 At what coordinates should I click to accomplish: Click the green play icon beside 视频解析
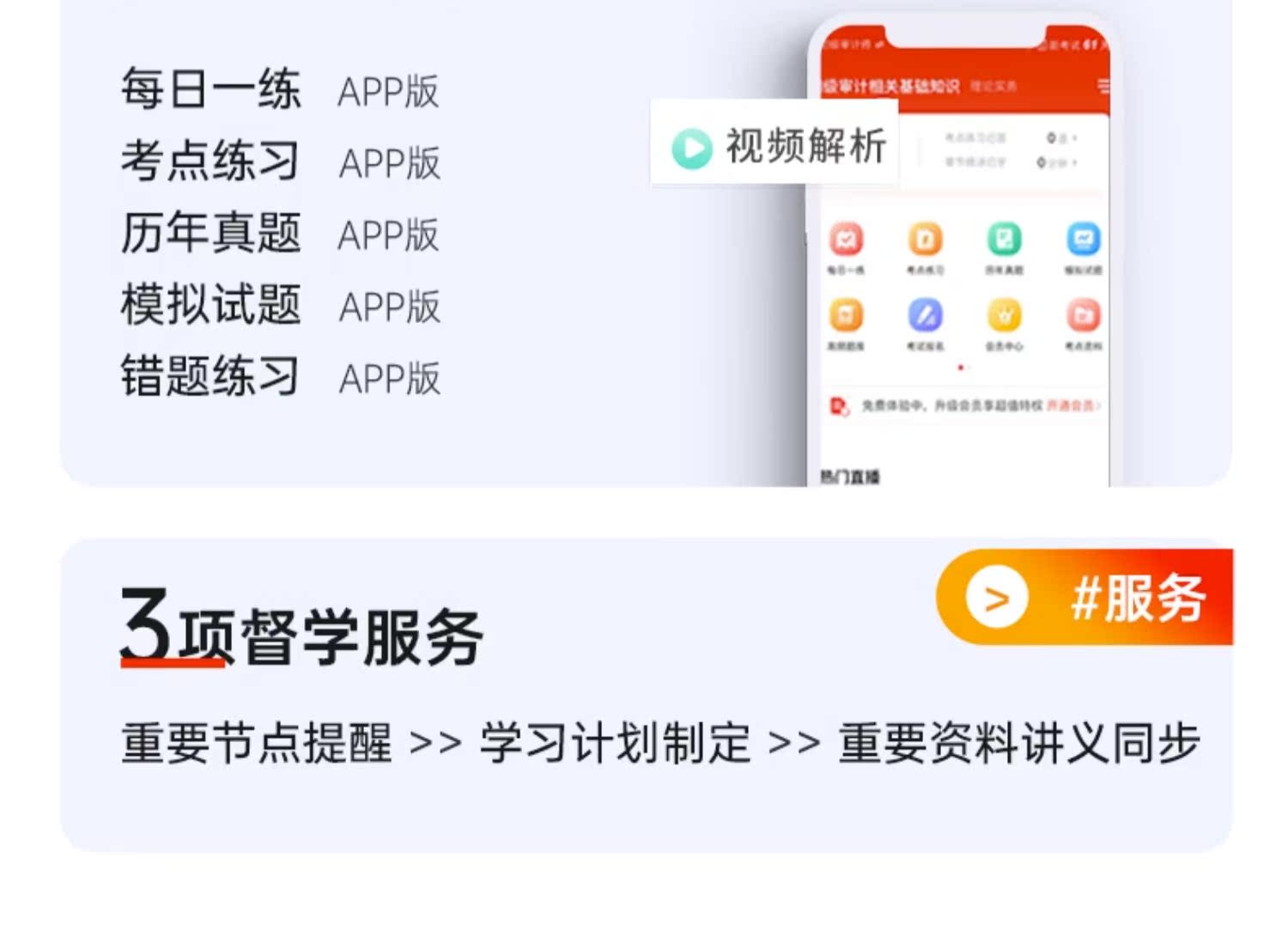tap(692, 148)
